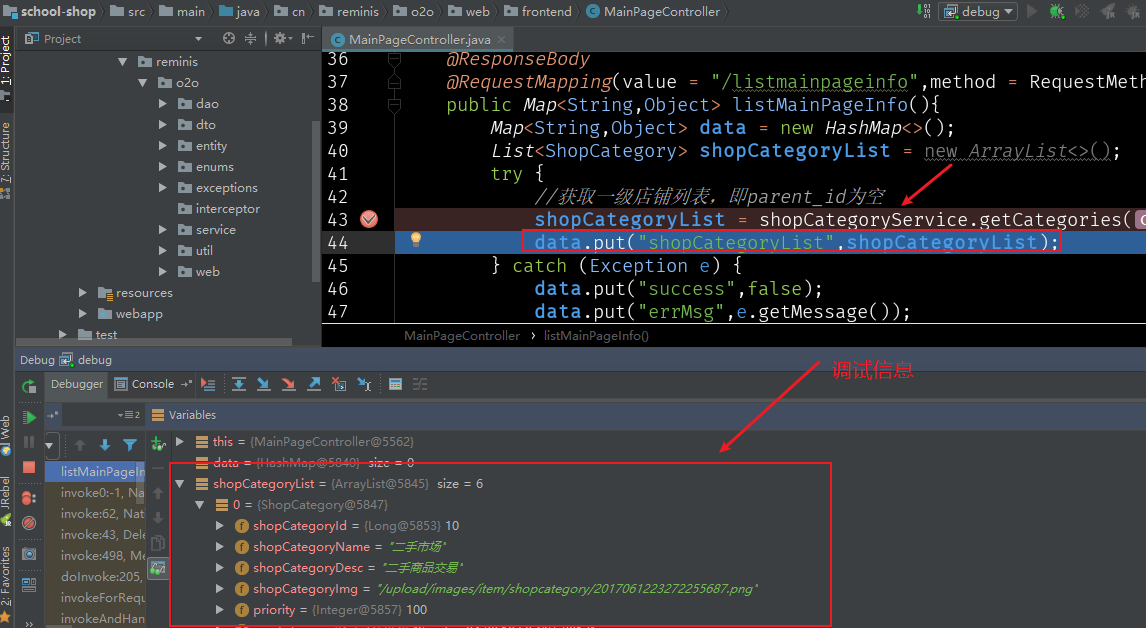Click MainPageController in the editor breadcrumb
Viewport: 1146px width, 628px height.
[x=462, y=336]
